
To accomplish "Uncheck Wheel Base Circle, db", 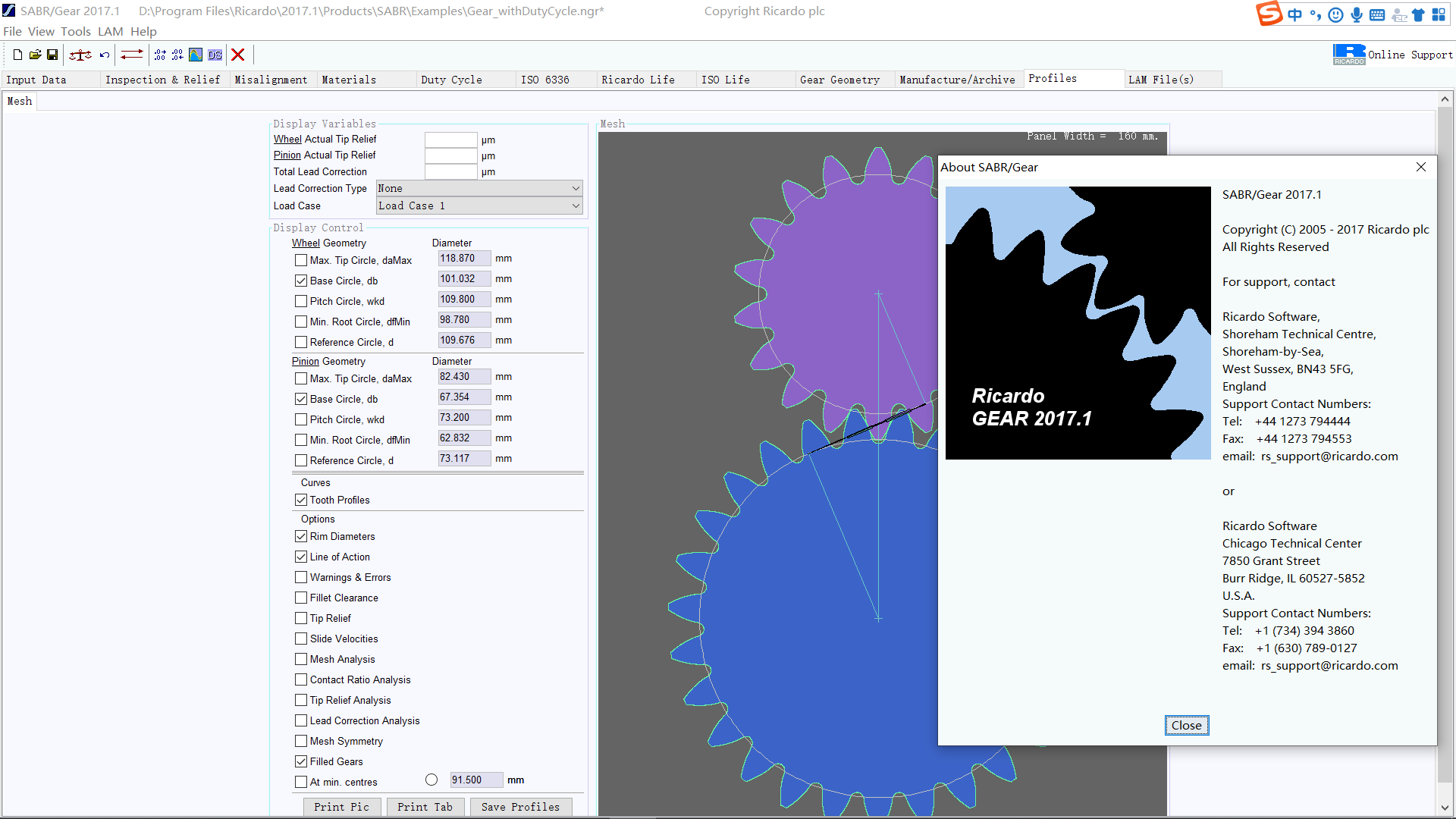I will pyautogui.click(x=301, y=281).
